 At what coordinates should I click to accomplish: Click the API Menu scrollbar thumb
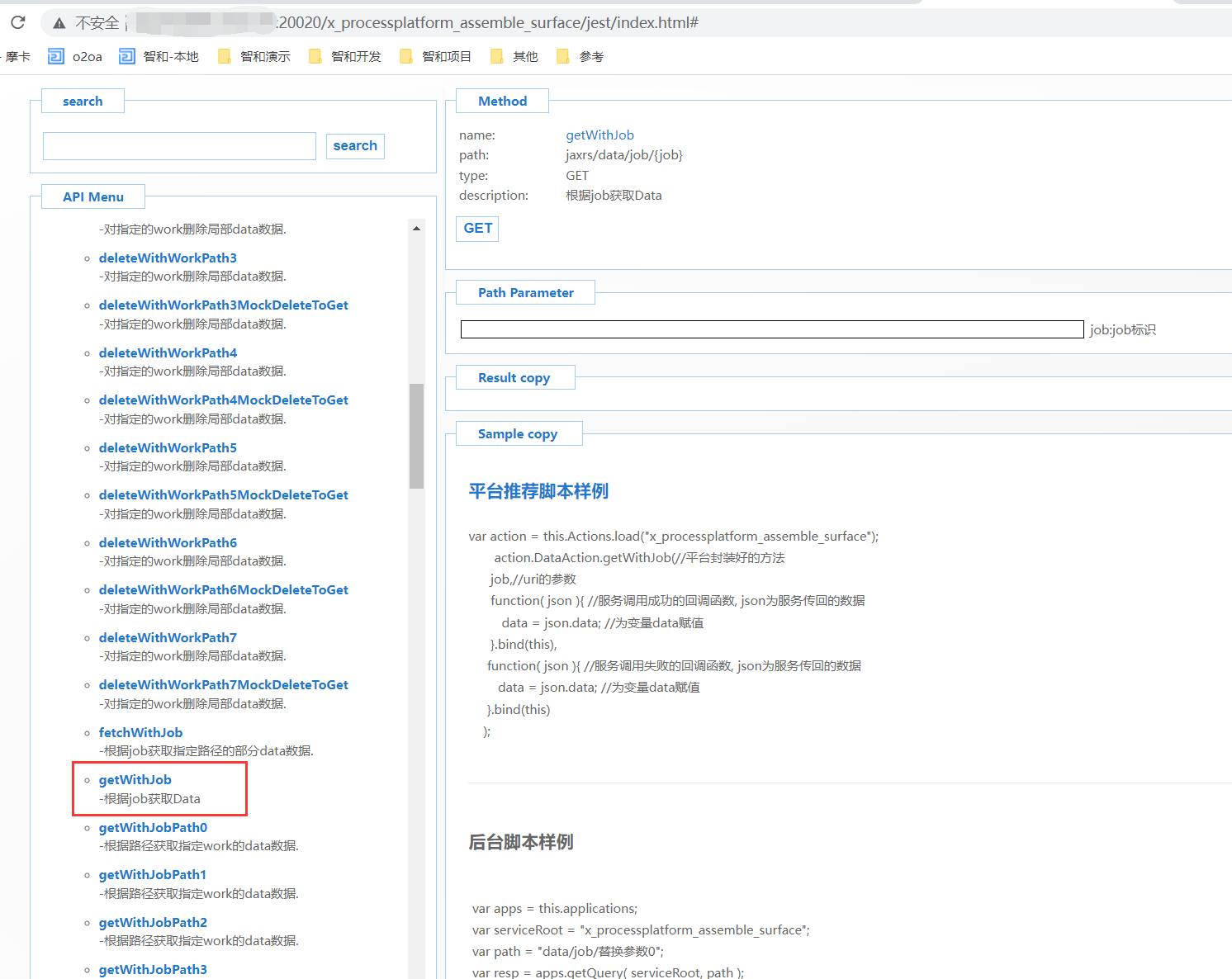(416, 436)
